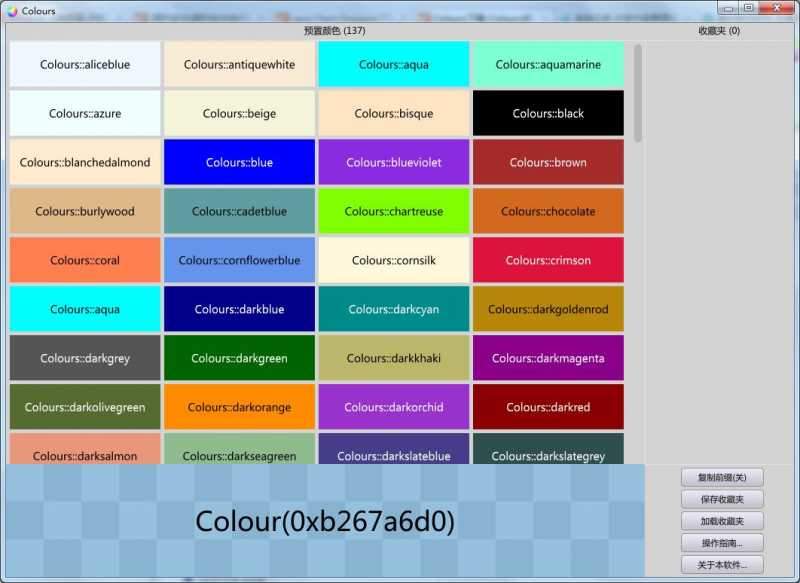The width and height of the screenshot is (800, 583).
Task: Select the Colours::black swatch
Action: [x=548, y=113]
